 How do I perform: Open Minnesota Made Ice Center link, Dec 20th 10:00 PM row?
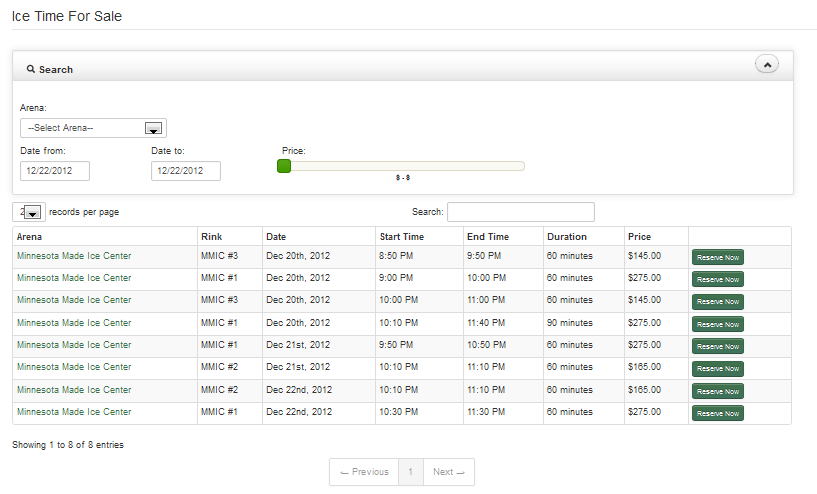click(x=74, y=300)
